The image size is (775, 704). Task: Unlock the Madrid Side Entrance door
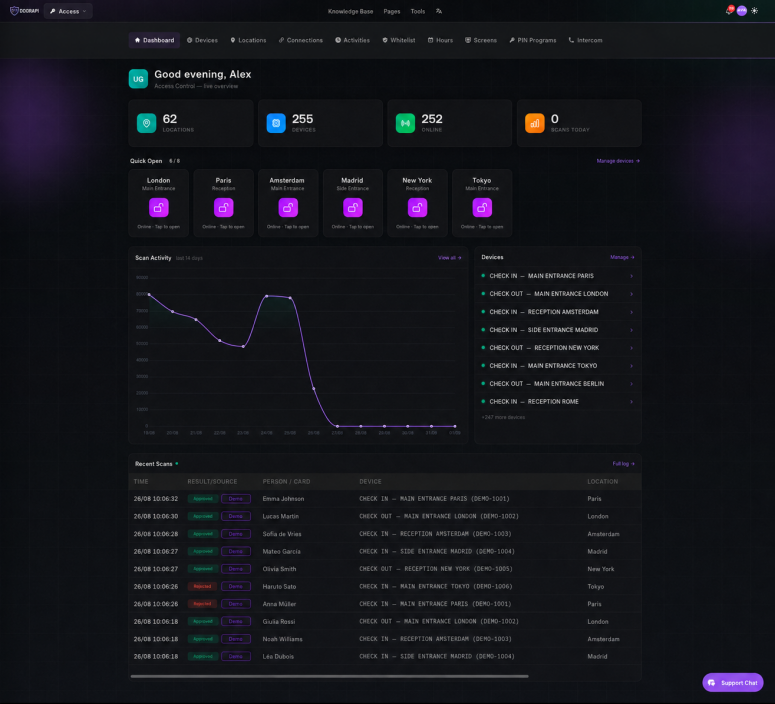click(353, 208)
